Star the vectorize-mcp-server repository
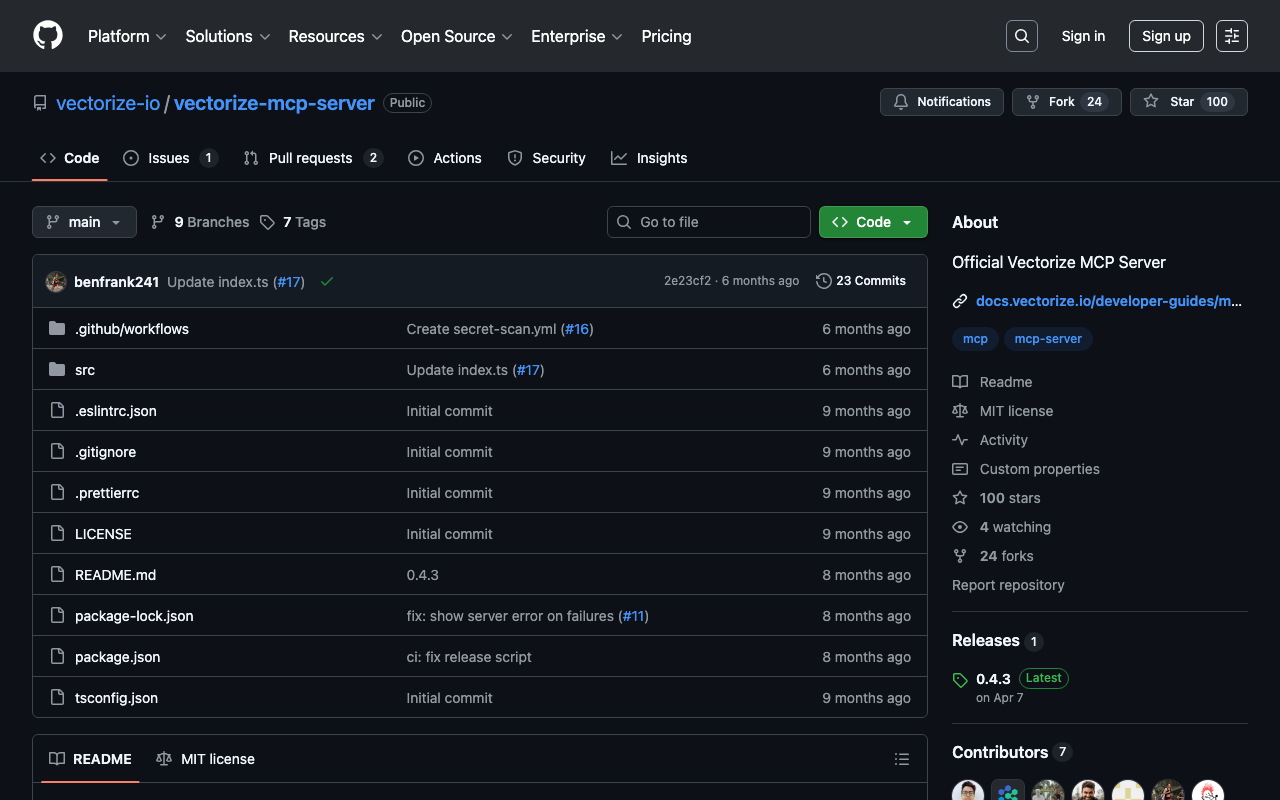This screenshot has width=1280, height=800. pyautogui.click(x=1188, y=102)
